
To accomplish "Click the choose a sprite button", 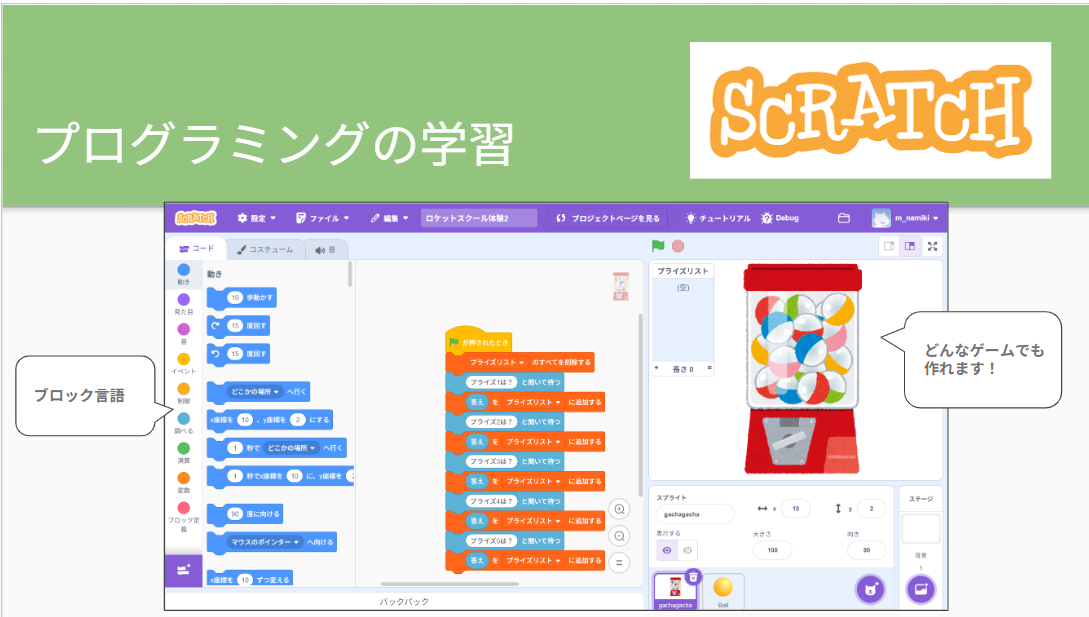I will click(x=870, y=589).
